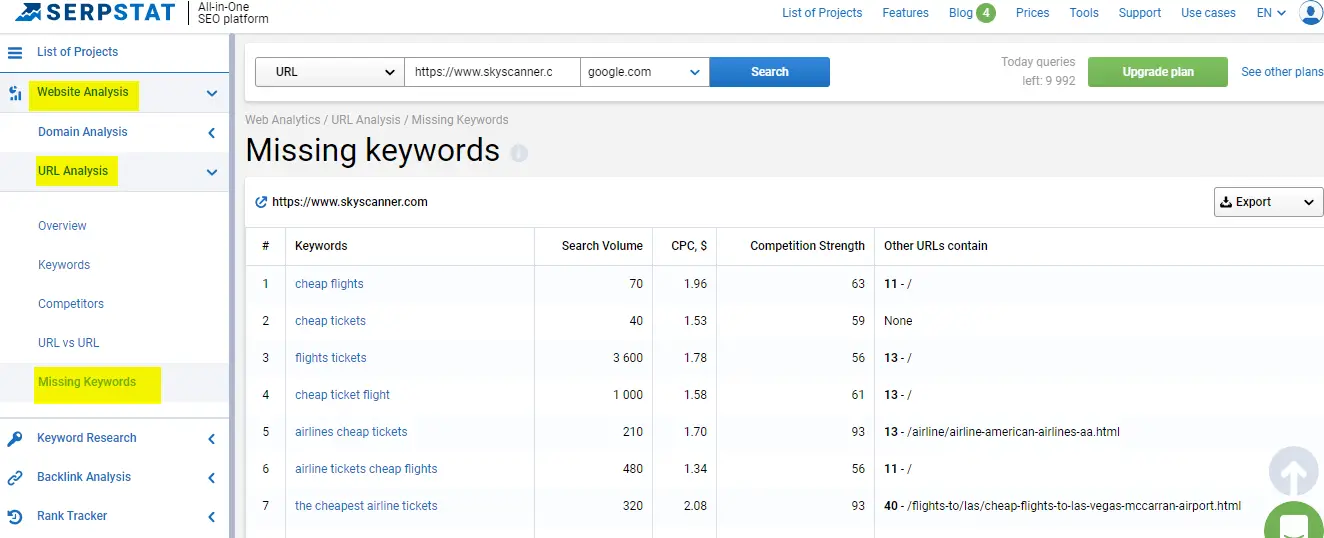Click the Rank Tracker history icon

point(15,517)
